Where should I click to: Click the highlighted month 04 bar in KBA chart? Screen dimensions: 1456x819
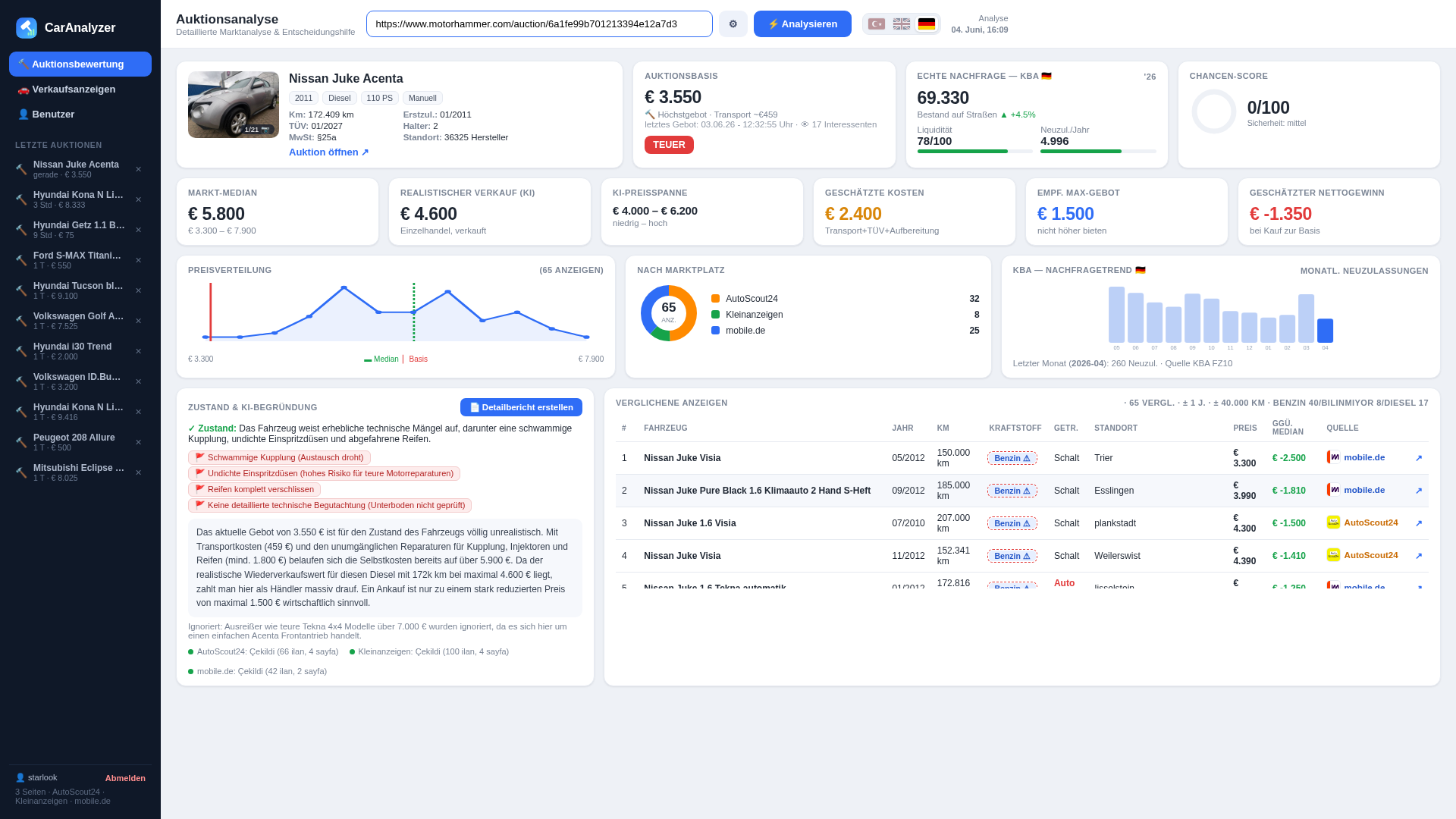tap(1325, 331)
